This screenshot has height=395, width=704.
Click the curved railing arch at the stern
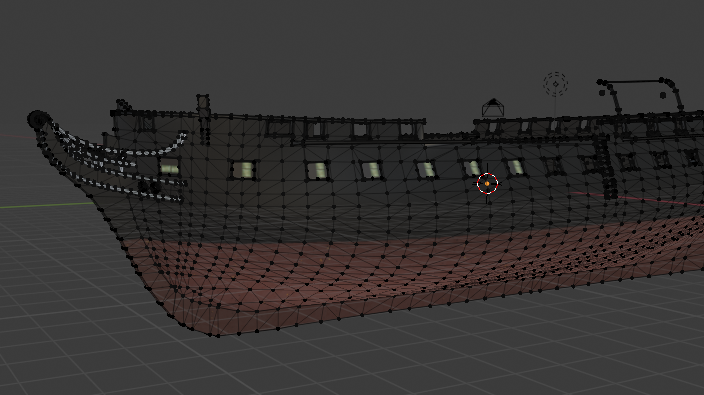641,94
